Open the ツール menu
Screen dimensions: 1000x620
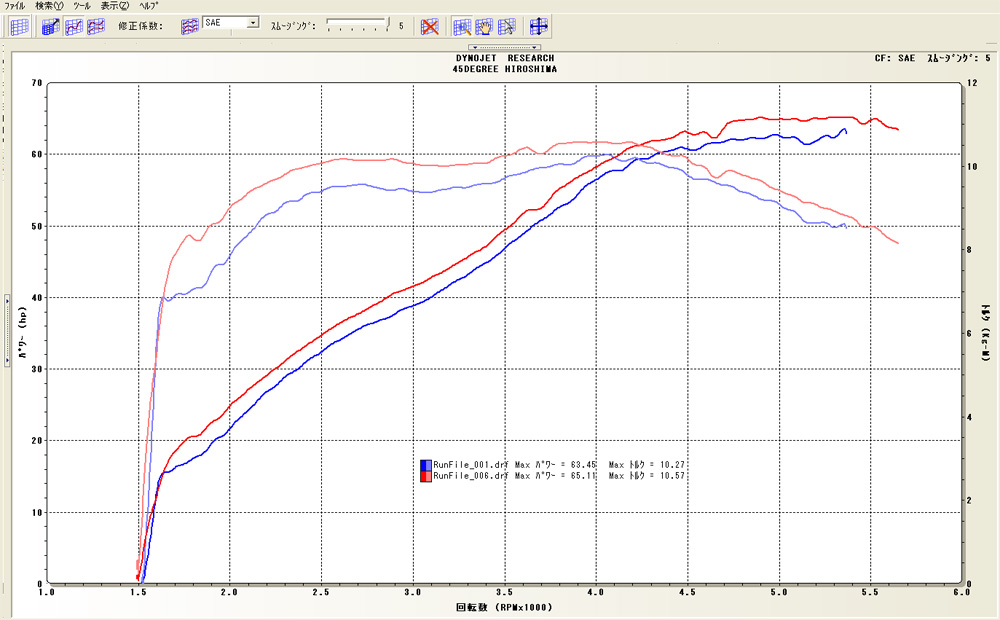[81, 6]
